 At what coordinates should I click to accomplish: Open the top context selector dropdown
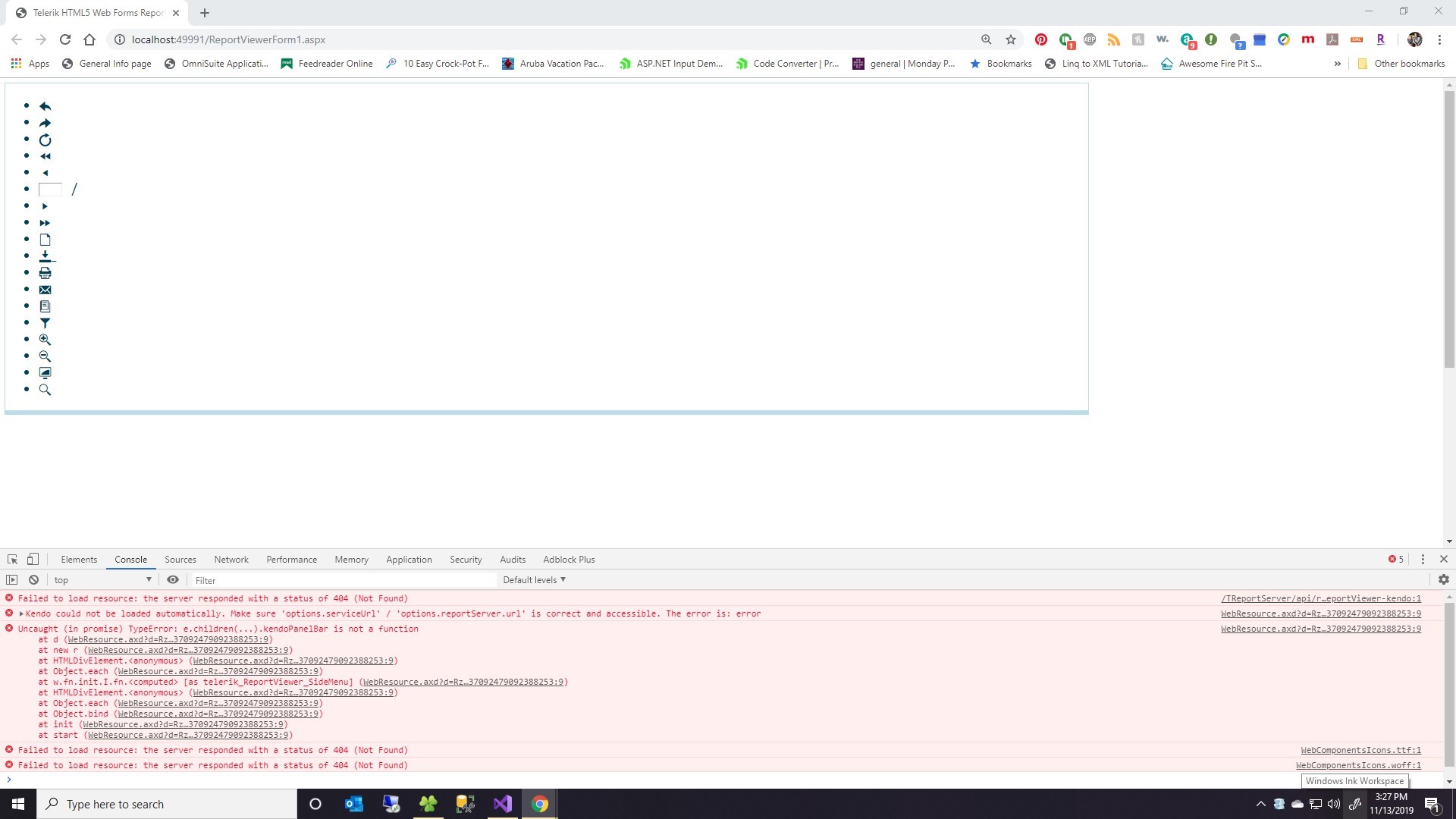tap(102, 580)
